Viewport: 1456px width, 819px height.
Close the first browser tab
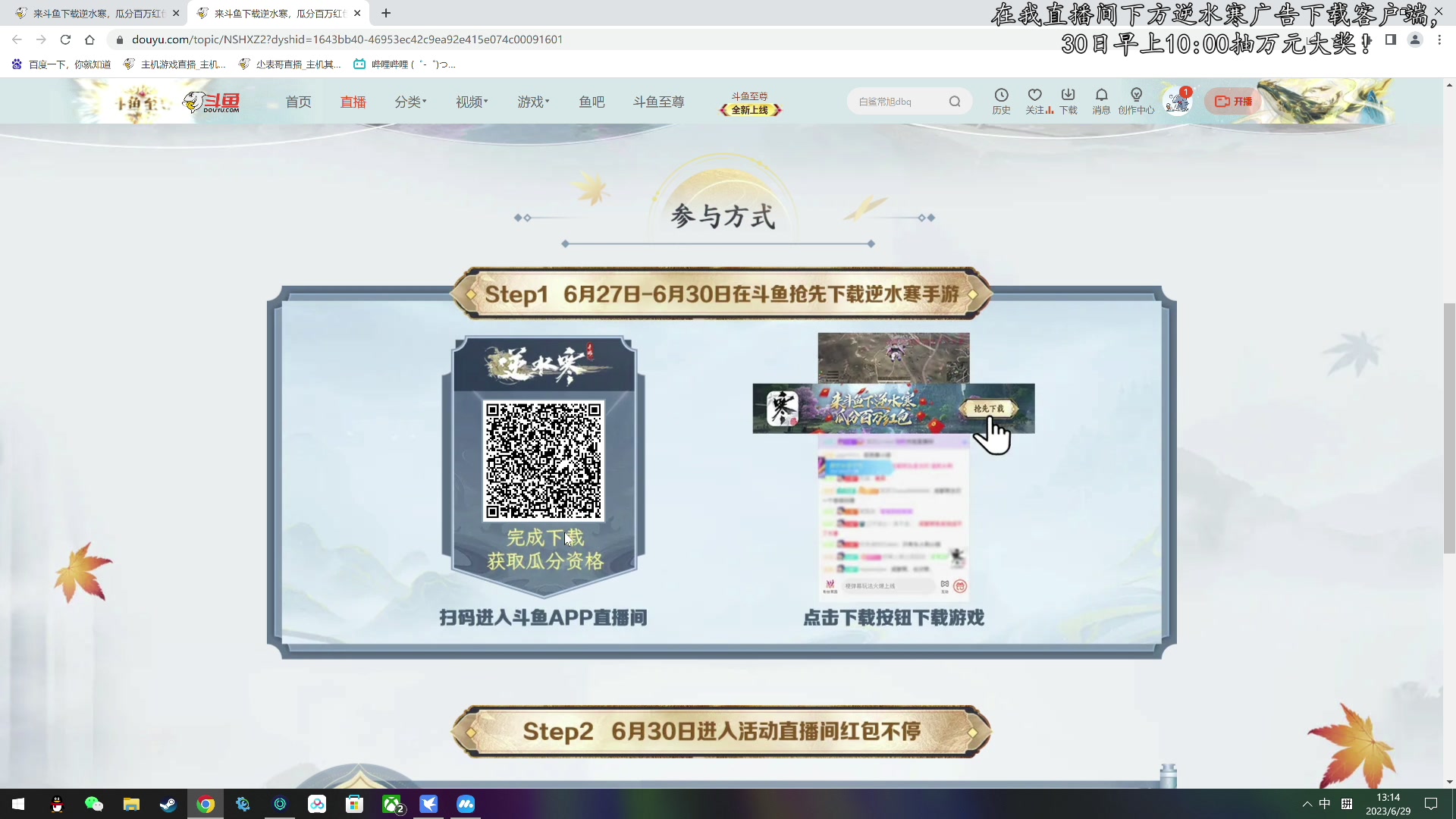pyautogui.click(x=176, y=13)
